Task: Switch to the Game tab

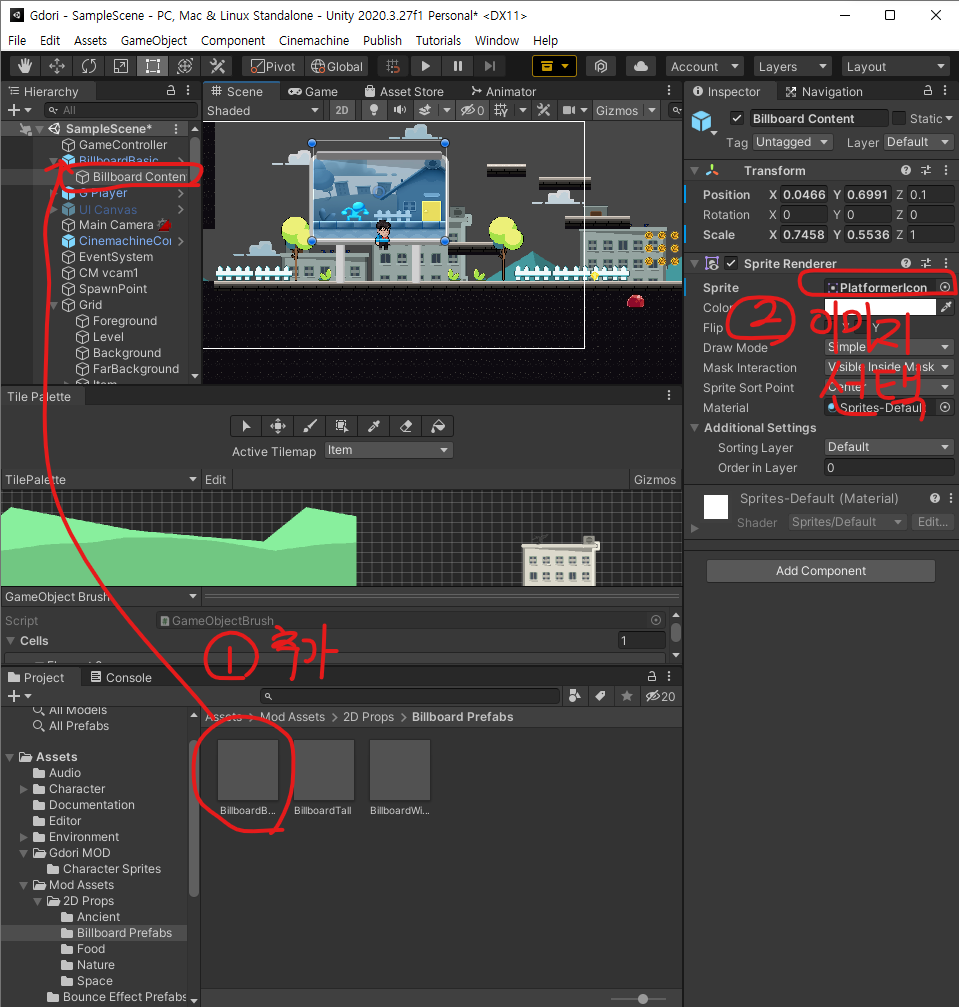Action: pos(313,91)
